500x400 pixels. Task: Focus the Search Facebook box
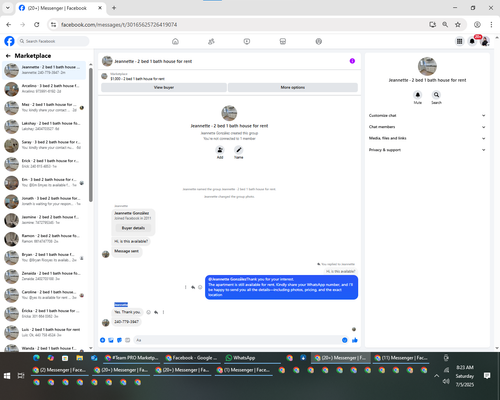53,41
